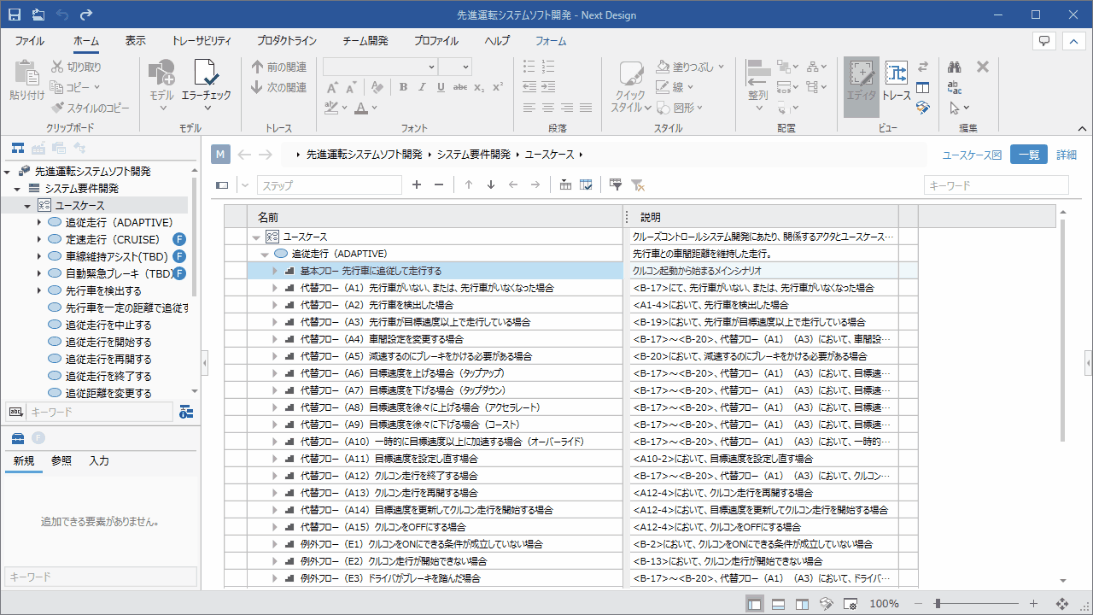
Task: Move item down with down arrow
Action: [491, 185]
